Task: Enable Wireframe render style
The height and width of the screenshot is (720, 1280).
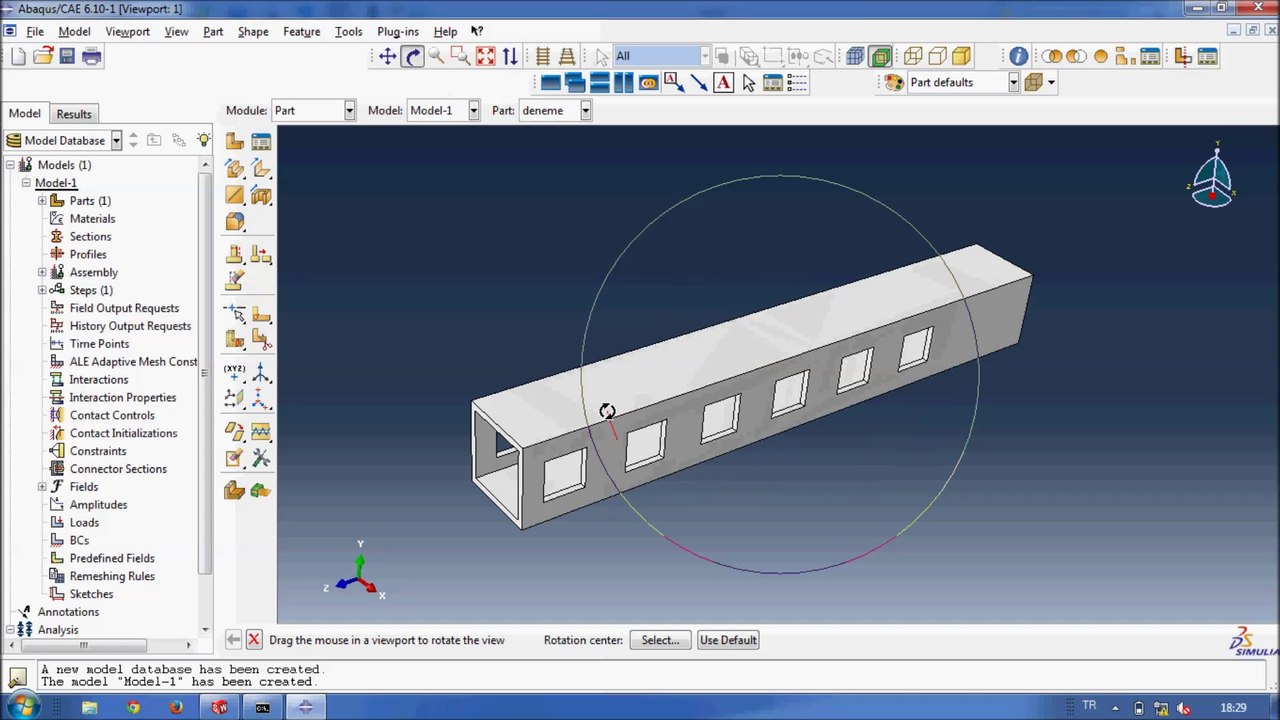Action: [913, 56]
